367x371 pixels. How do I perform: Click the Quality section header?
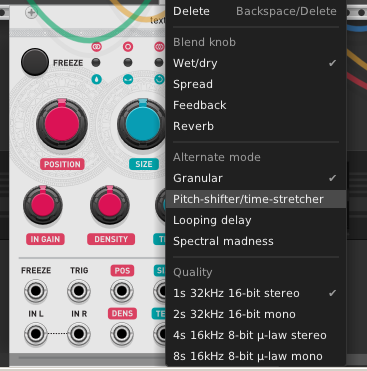click(193, 272)
